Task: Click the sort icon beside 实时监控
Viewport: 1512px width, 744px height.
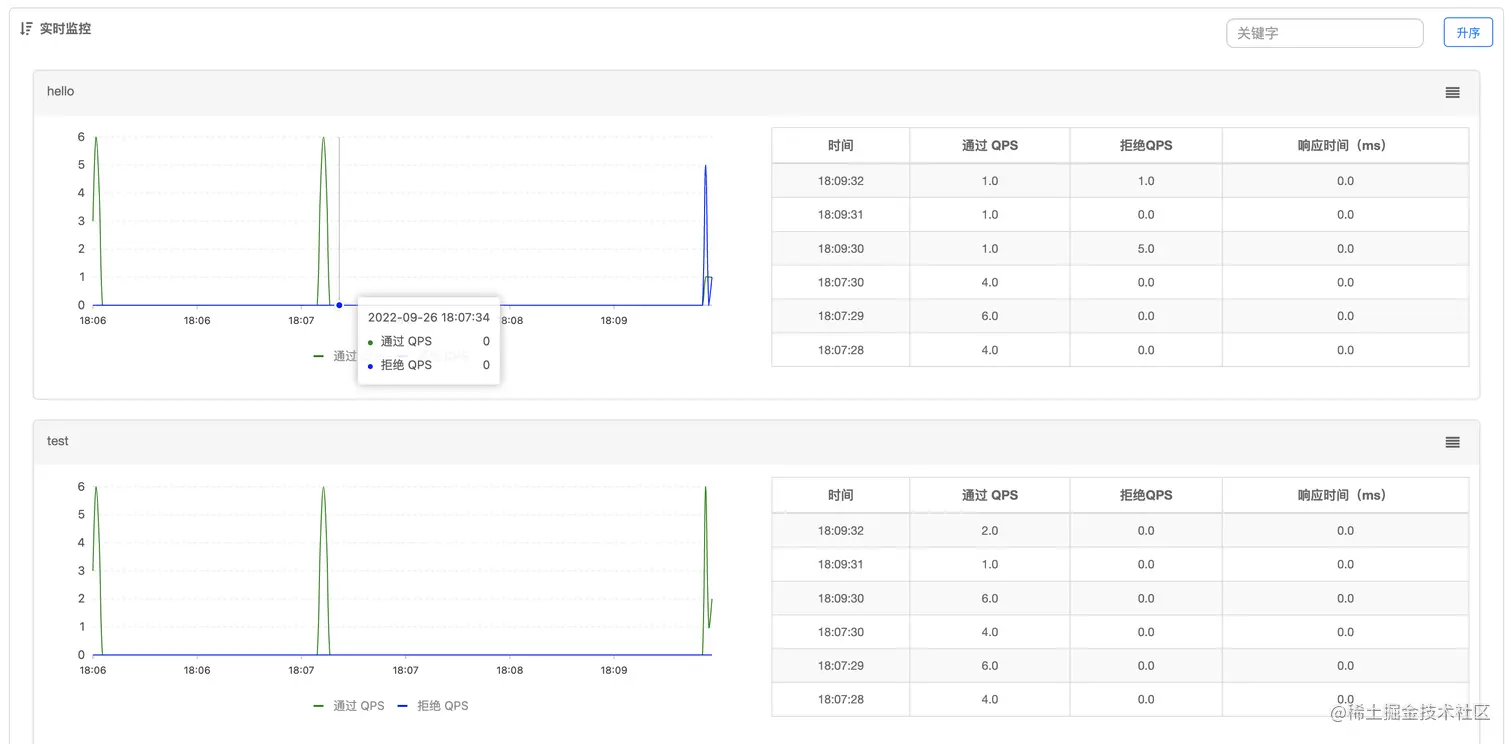Action: [26, 29]
